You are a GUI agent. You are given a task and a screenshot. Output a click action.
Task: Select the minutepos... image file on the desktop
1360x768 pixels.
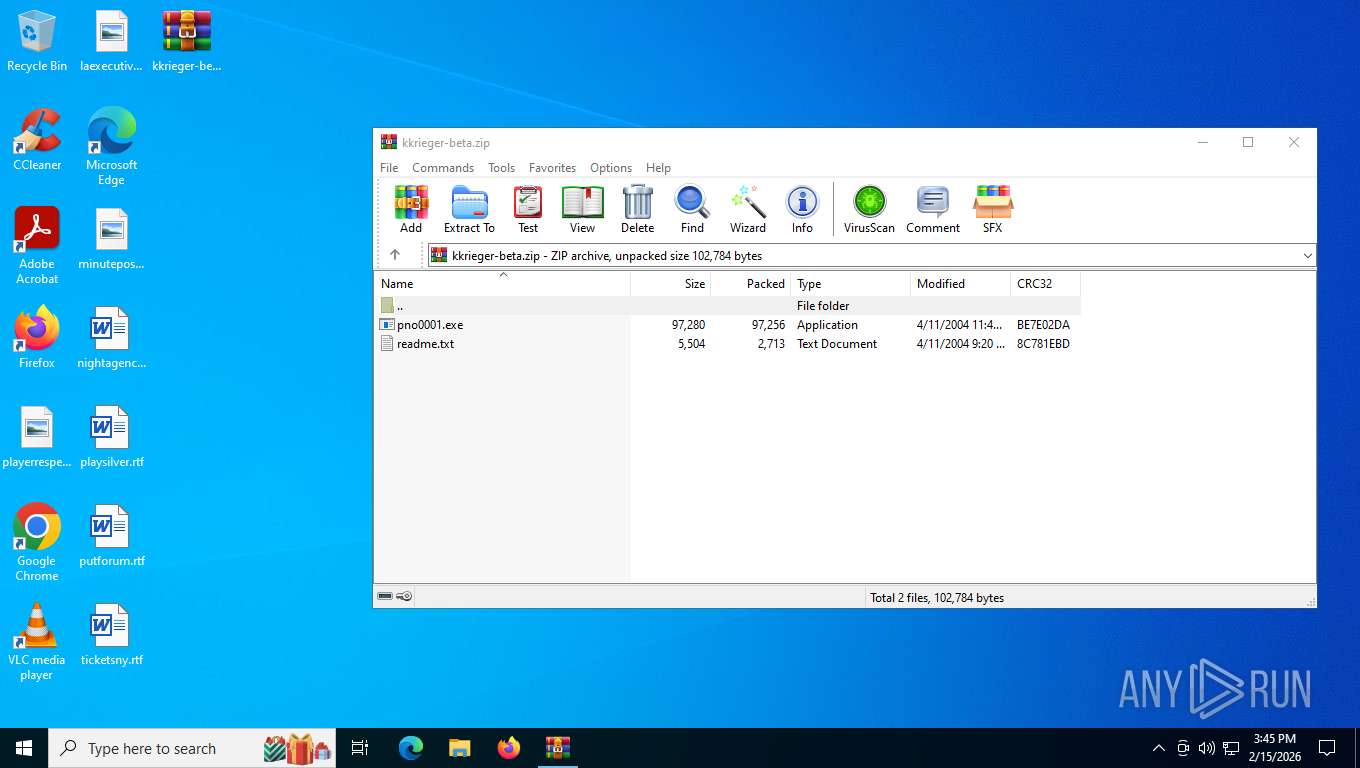(111, 239)
